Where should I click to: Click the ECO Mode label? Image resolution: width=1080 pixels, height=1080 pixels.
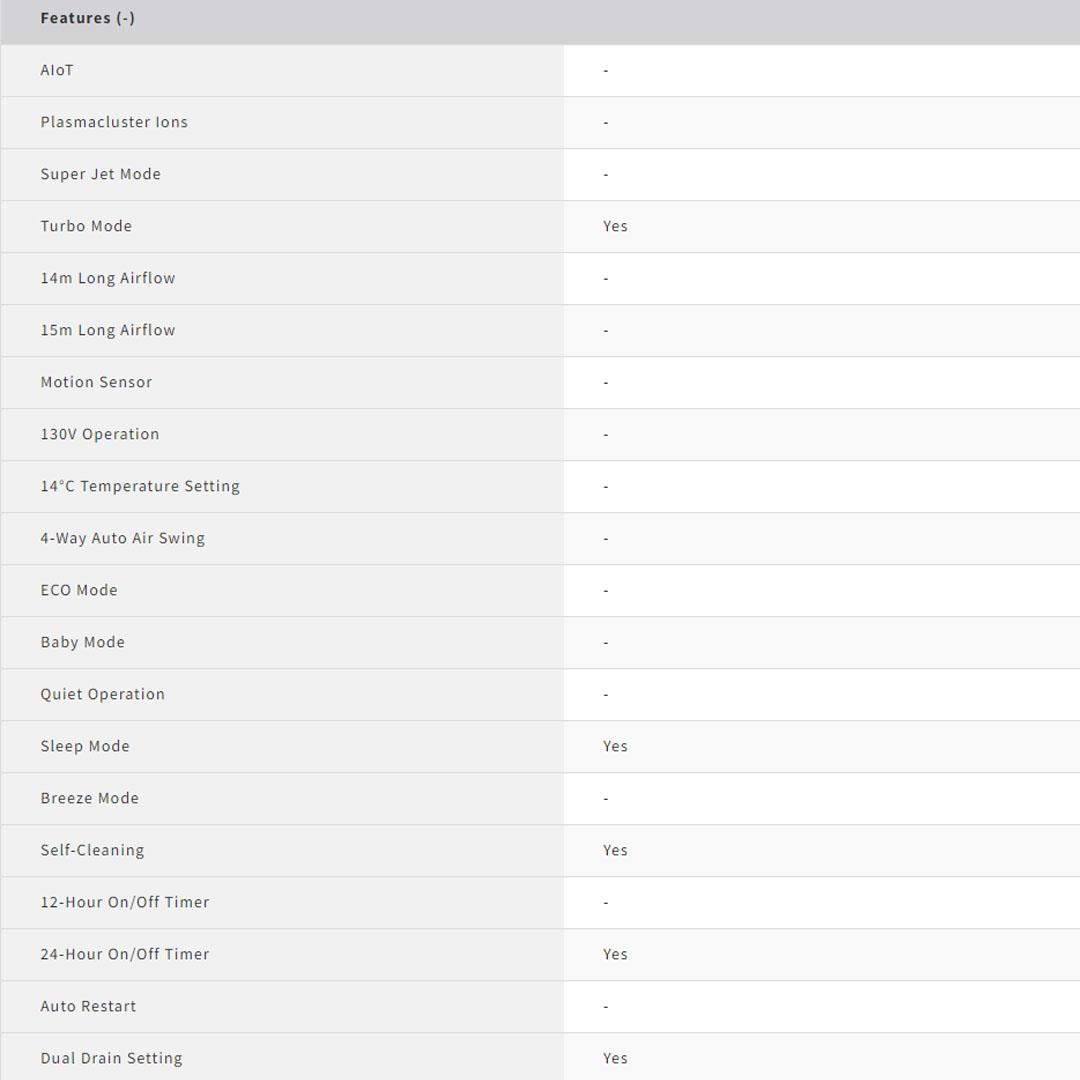pos(79,591)
